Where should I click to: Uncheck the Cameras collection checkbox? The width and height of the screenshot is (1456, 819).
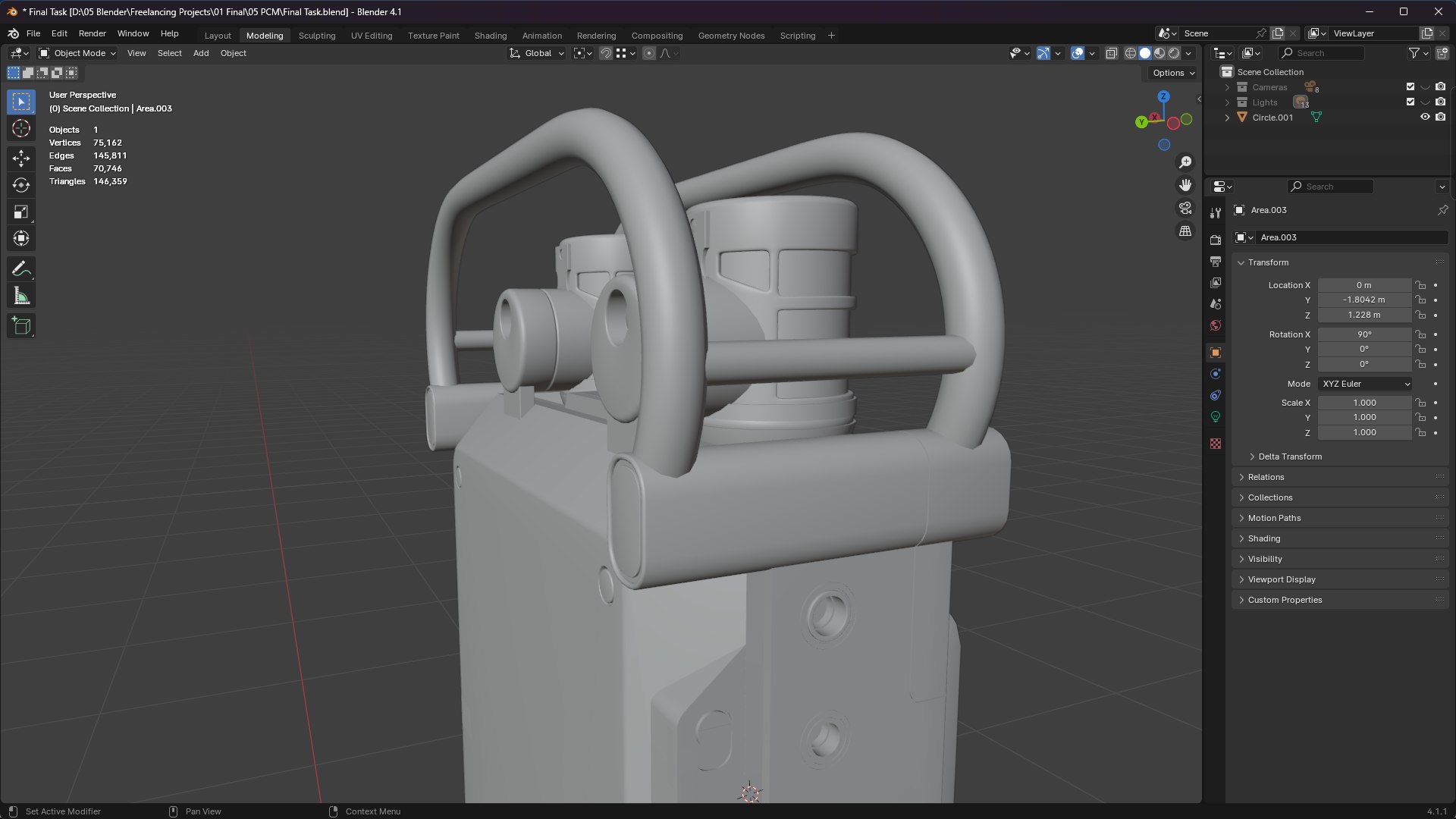point(1410,87)
